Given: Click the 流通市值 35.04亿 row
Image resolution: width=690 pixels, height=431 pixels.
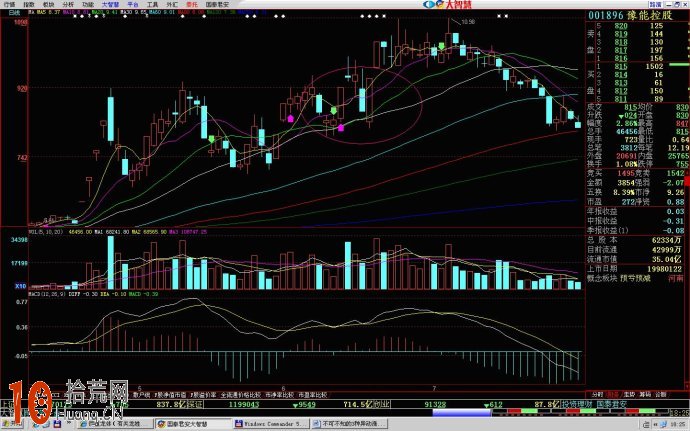Looking at the screenshot, I should coord(635,259).
